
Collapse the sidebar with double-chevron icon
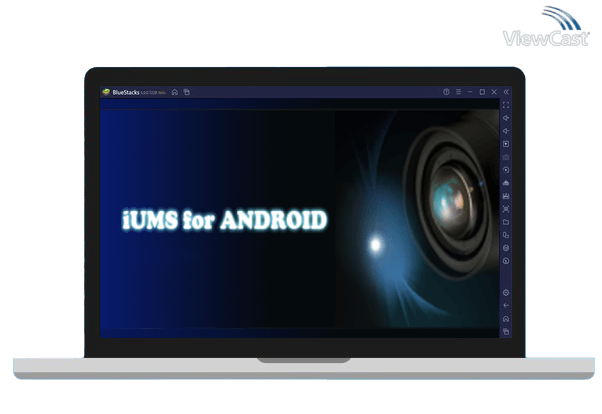pyautogui.click(x=506, y=92)
